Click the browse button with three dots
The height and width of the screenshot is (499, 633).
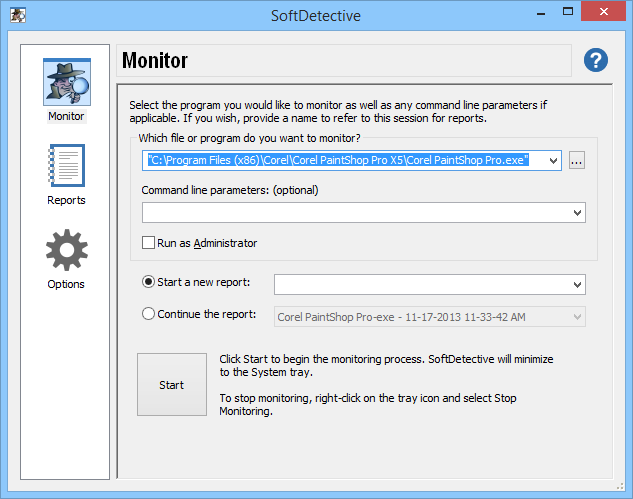click(576, 161)
